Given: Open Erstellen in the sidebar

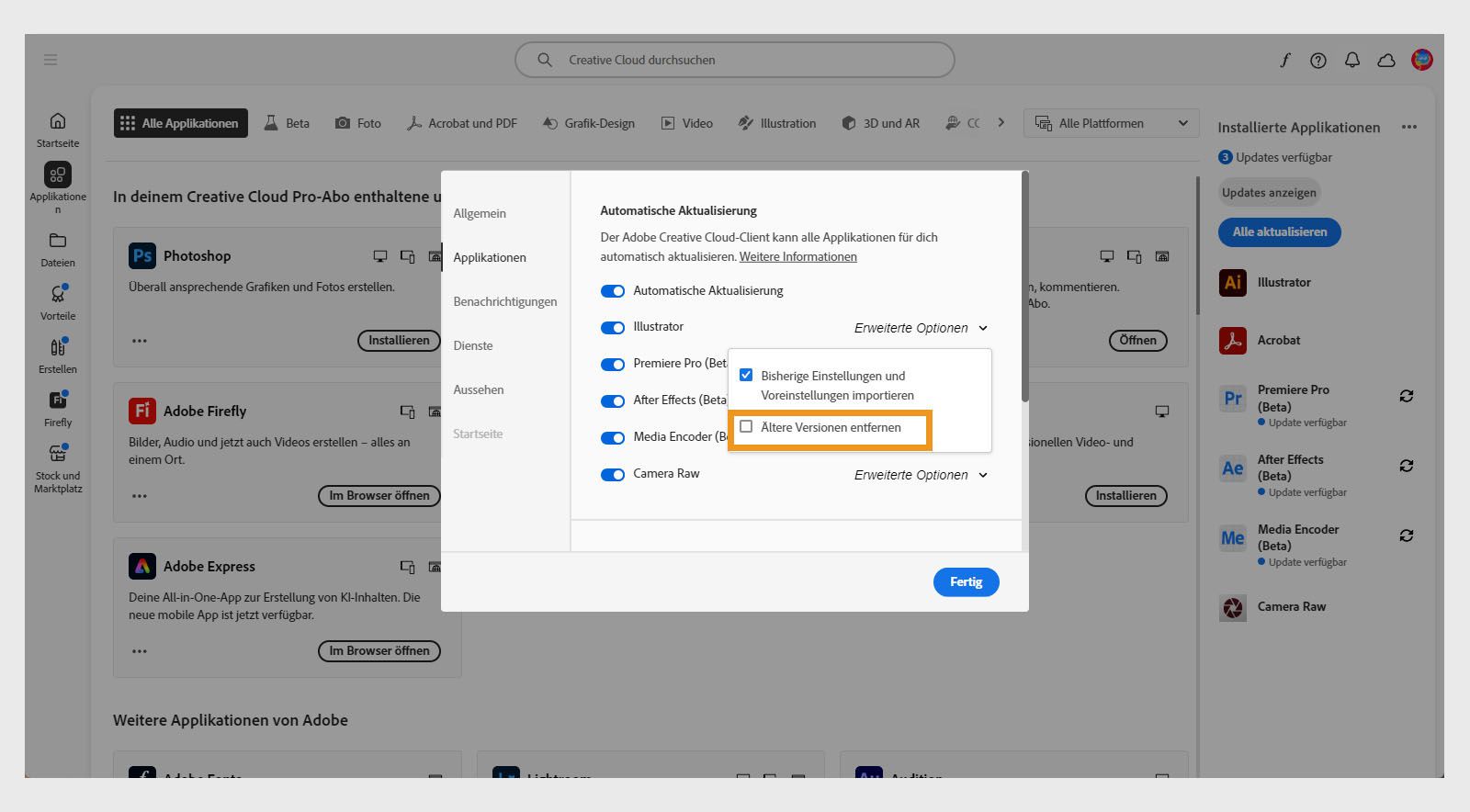Looking at the screenshot, I should pyautogui.click(x=58, y=355).
